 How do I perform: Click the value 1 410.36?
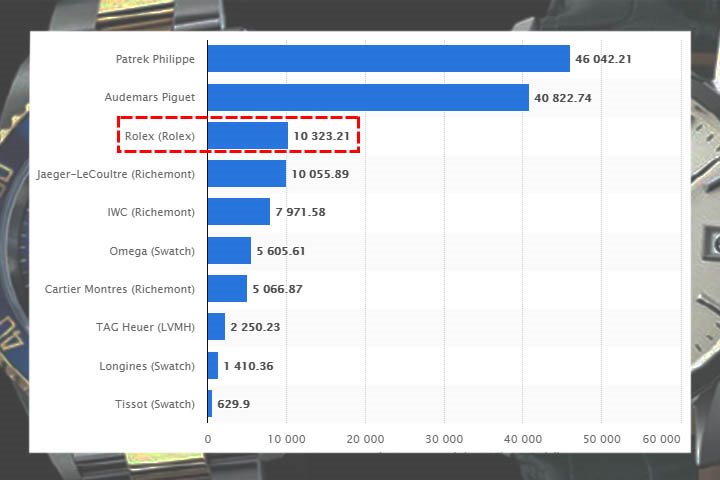(248, 366)
